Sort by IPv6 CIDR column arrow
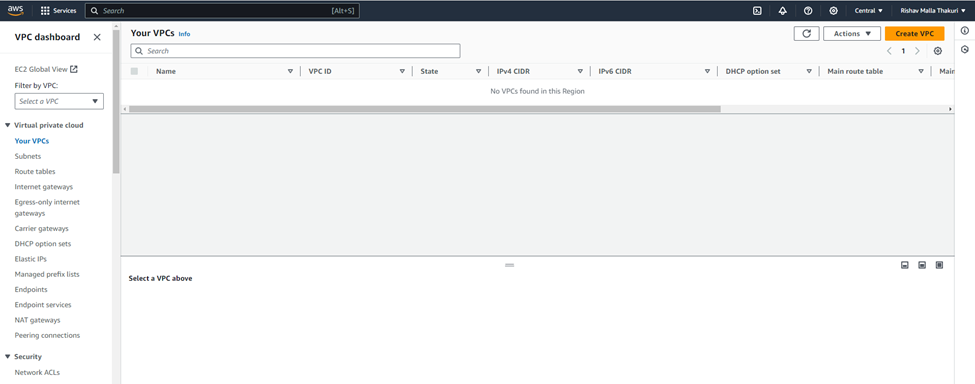 coord(708,71)
